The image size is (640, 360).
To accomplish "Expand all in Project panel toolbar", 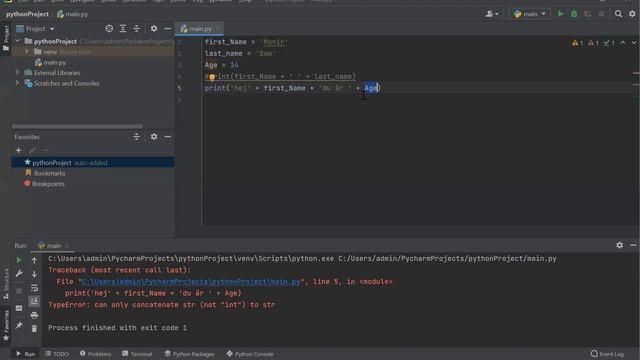I will (123, 29).
